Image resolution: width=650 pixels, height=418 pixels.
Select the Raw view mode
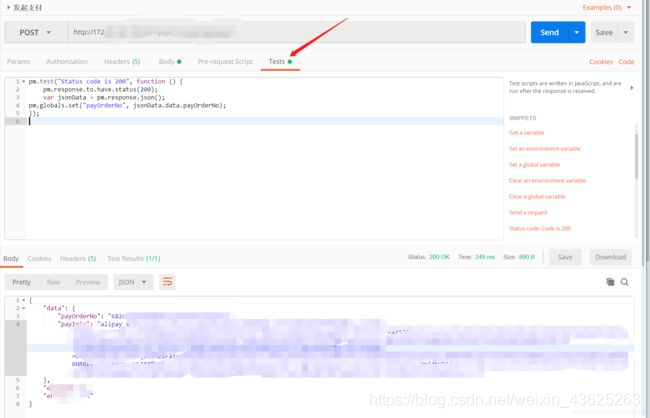[53, 282]
